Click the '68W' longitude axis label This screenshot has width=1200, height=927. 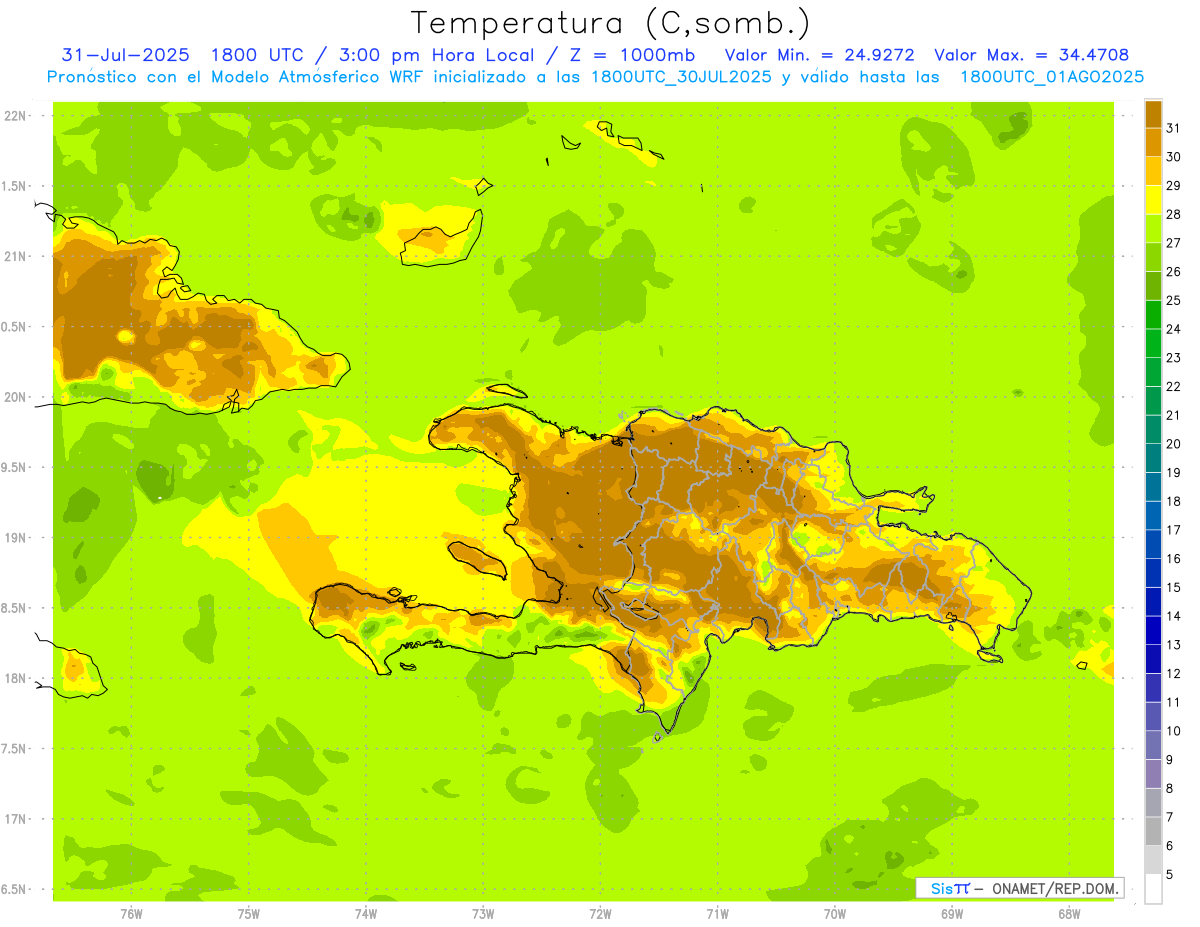pos(1069,914)
